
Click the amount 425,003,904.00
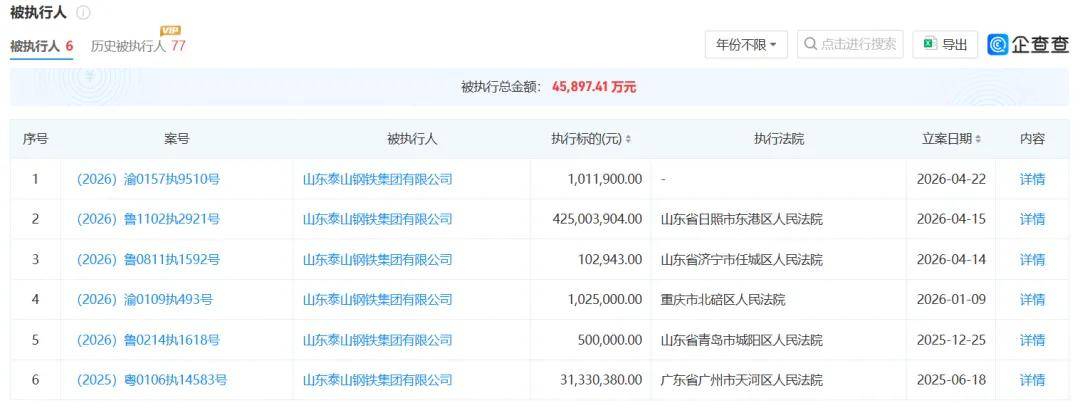(x=597, y=219)
